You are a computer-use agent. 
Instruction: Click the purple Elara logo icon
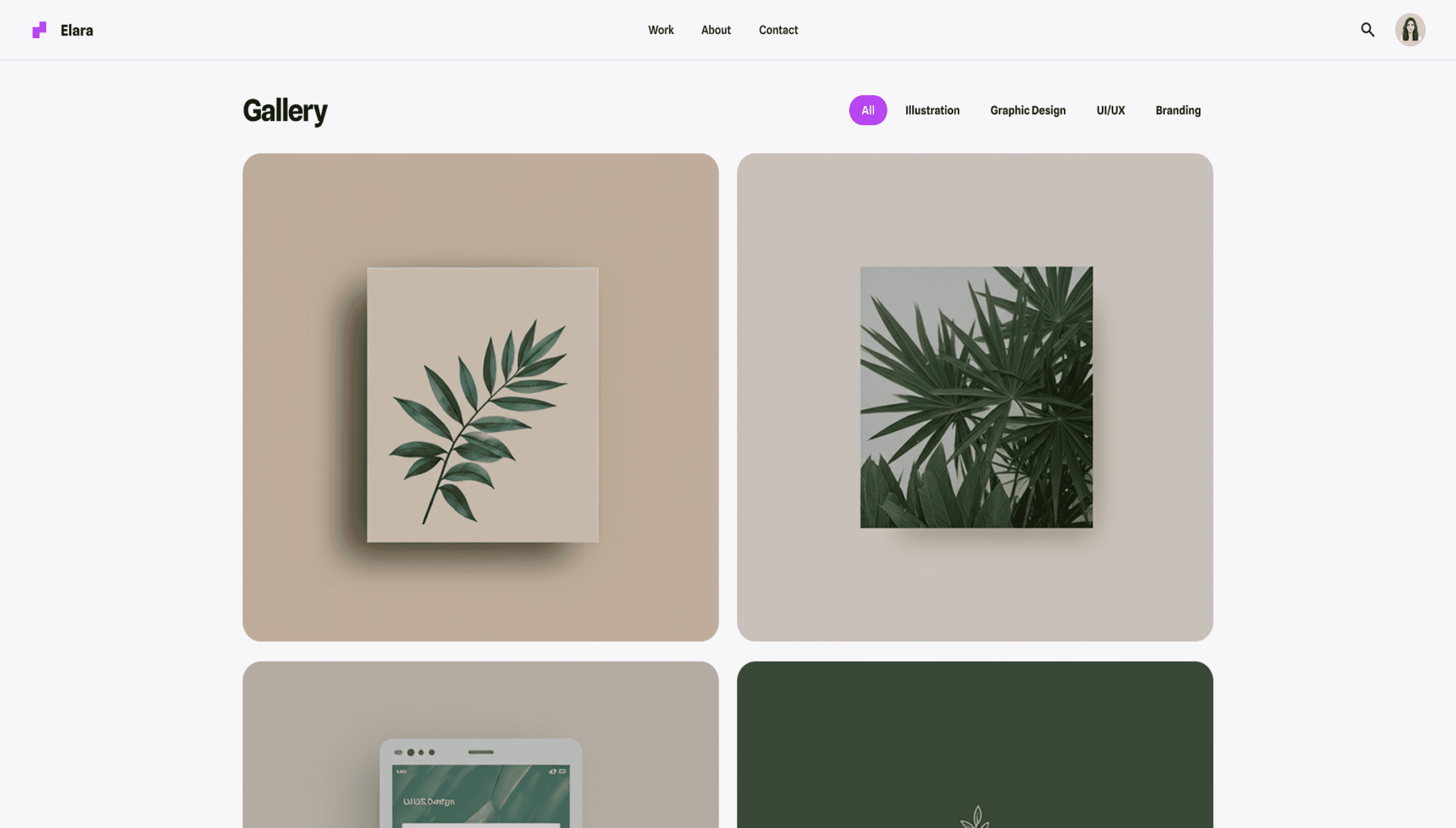pyautogui.click(x=39, y=29)
